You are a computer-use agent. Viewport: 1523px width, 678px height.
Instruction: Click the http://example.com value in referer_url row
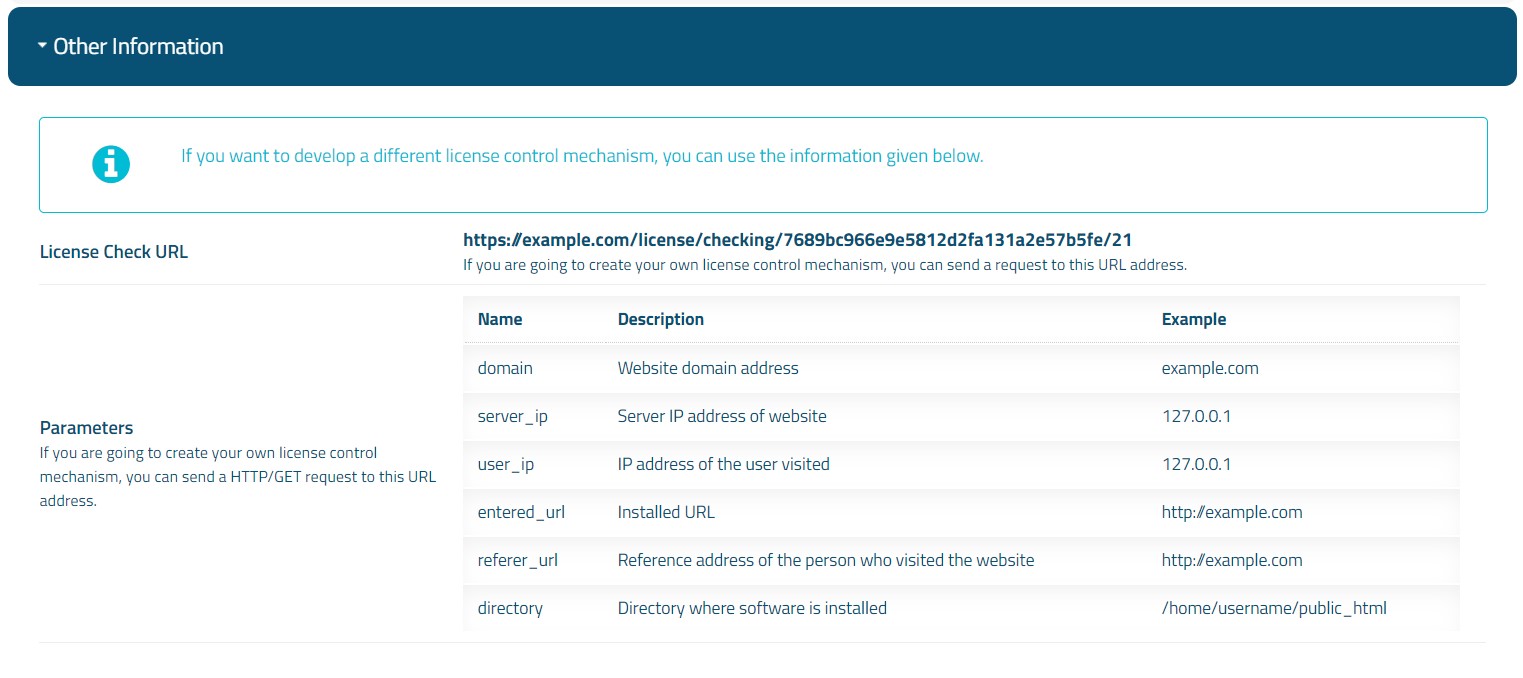click(x=1232, y=560)
